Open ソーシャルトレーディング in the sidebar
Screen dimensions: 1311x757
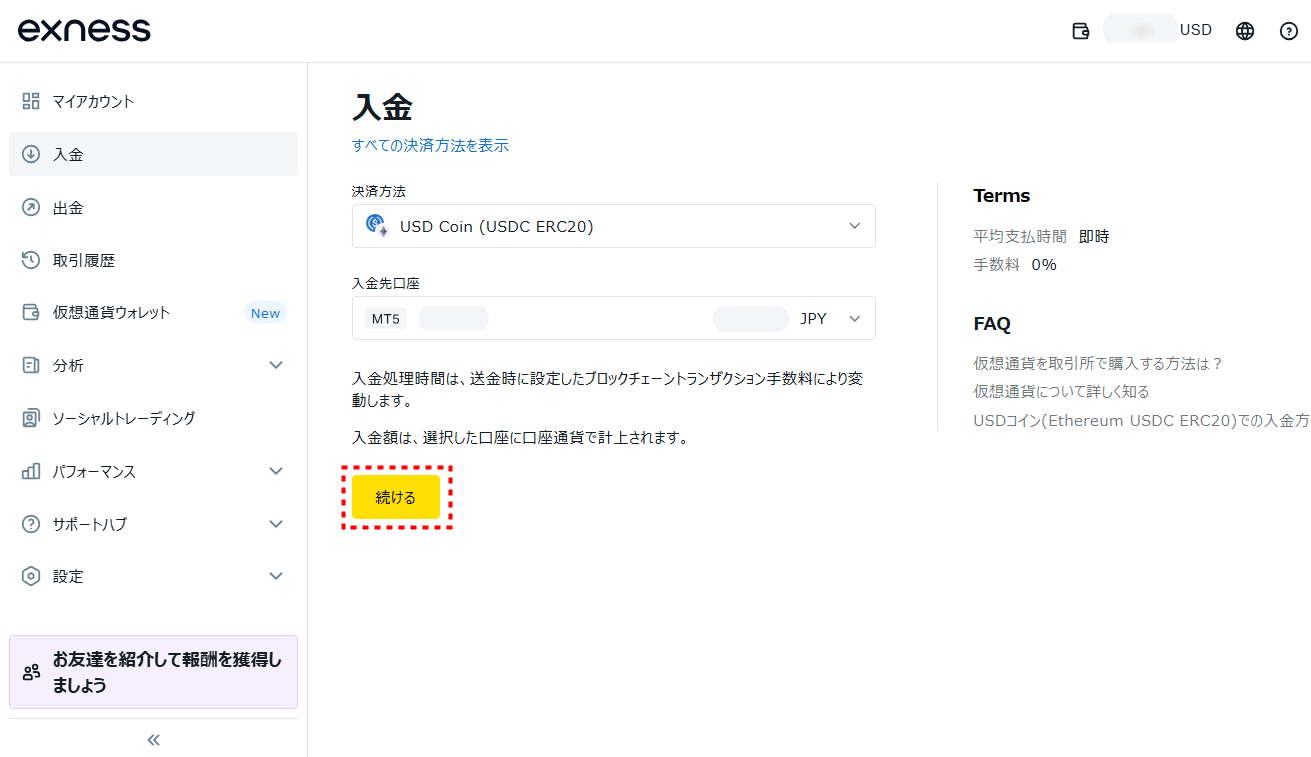(153, 418)
